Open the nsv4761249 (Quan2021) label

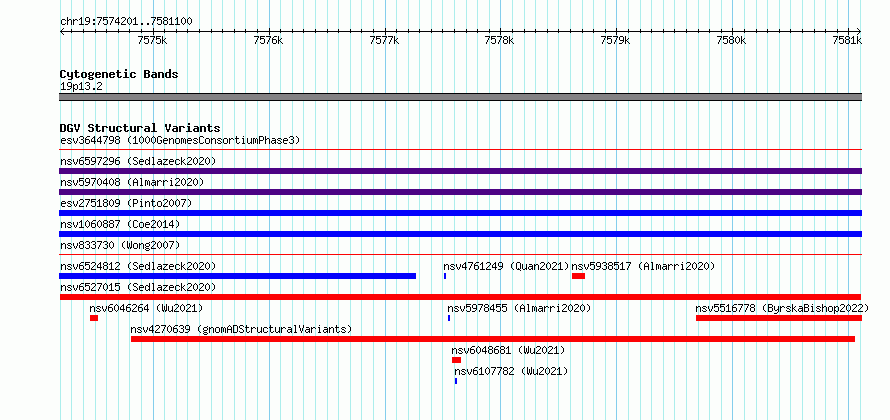[506, 266]
